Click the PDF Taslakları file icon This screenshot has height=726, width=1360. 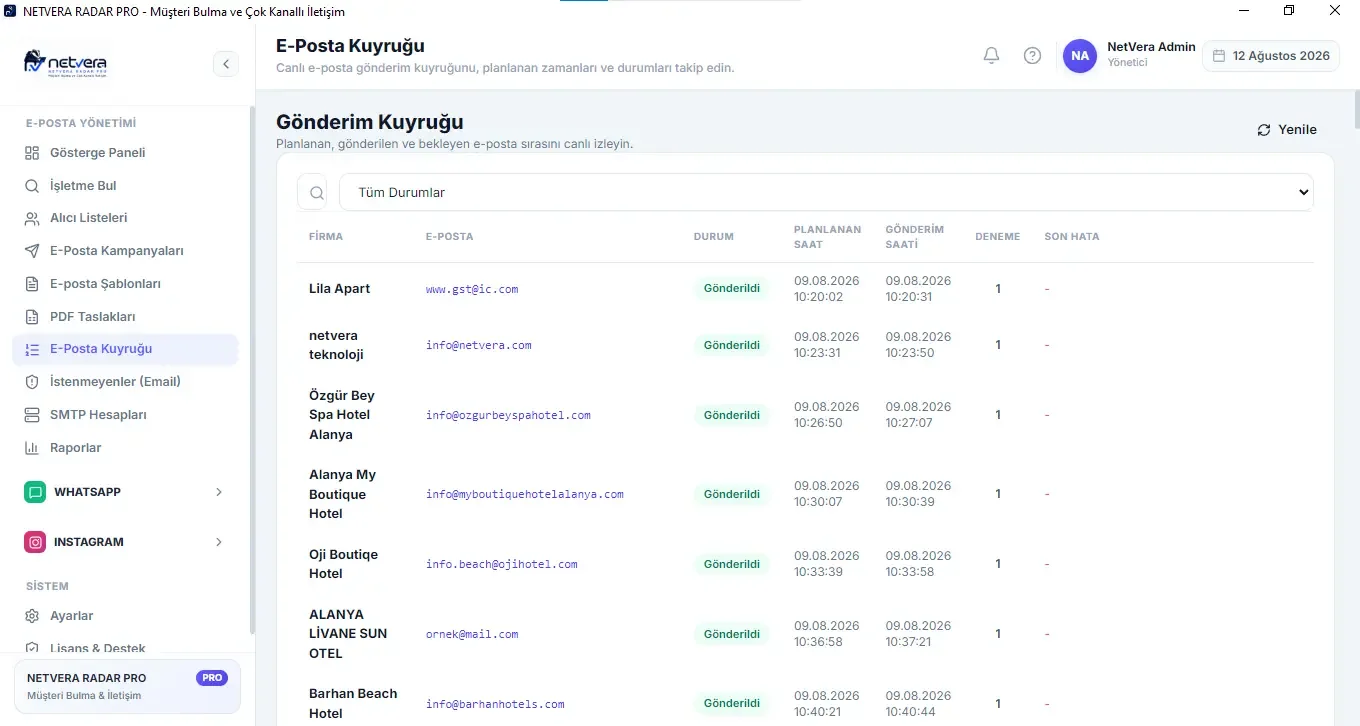point(32,317)
